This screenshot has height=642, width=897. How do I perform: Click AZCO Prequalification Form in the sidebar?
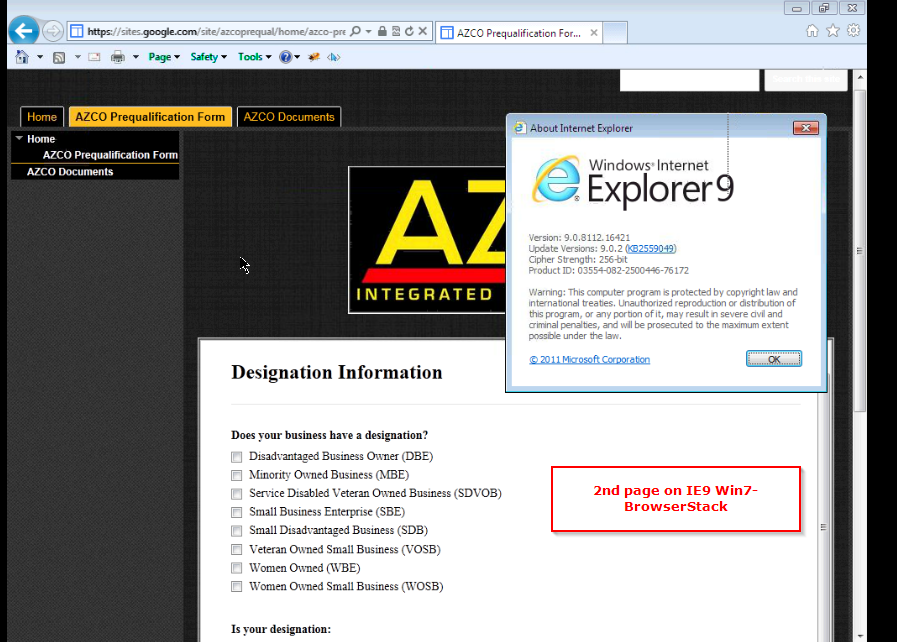click(110, 155)
